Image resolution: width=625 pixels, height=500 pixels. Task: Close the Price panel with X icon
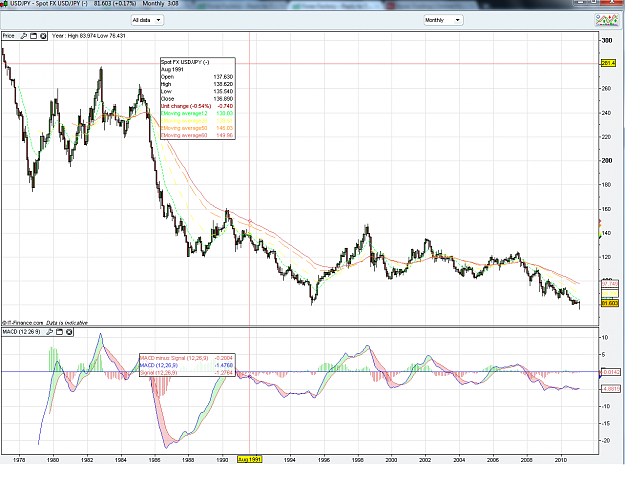43,36
